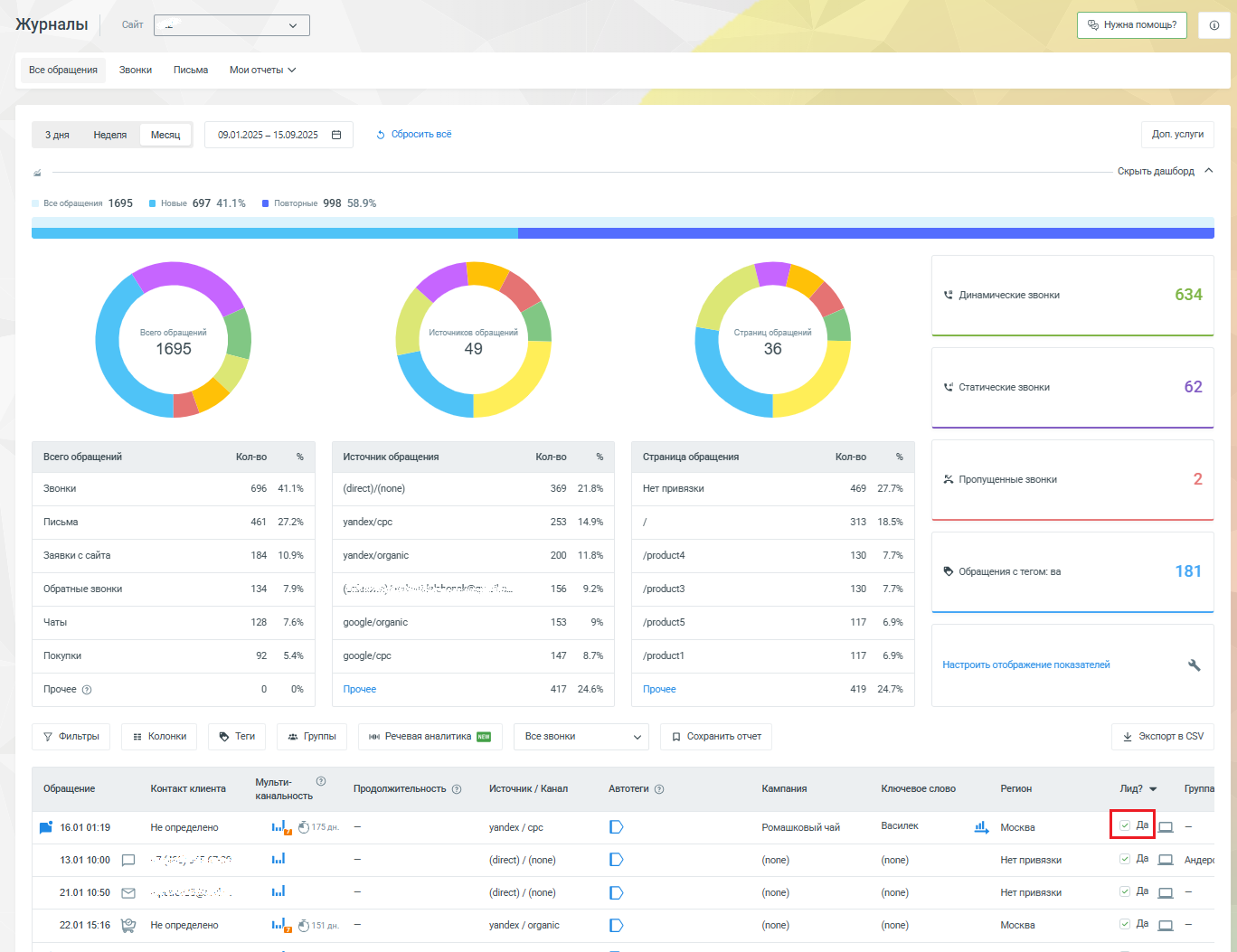Click the Теги button
This screenshot has width=1237, height=952.
pyautogui.click(x=237, y=737)
